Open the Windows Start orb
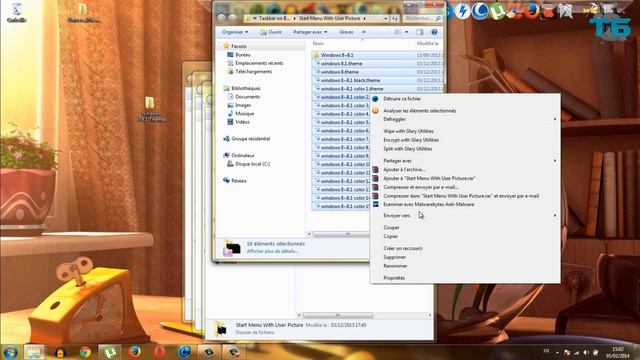Screen dimensions: 640x360 (x=10, y=351)
